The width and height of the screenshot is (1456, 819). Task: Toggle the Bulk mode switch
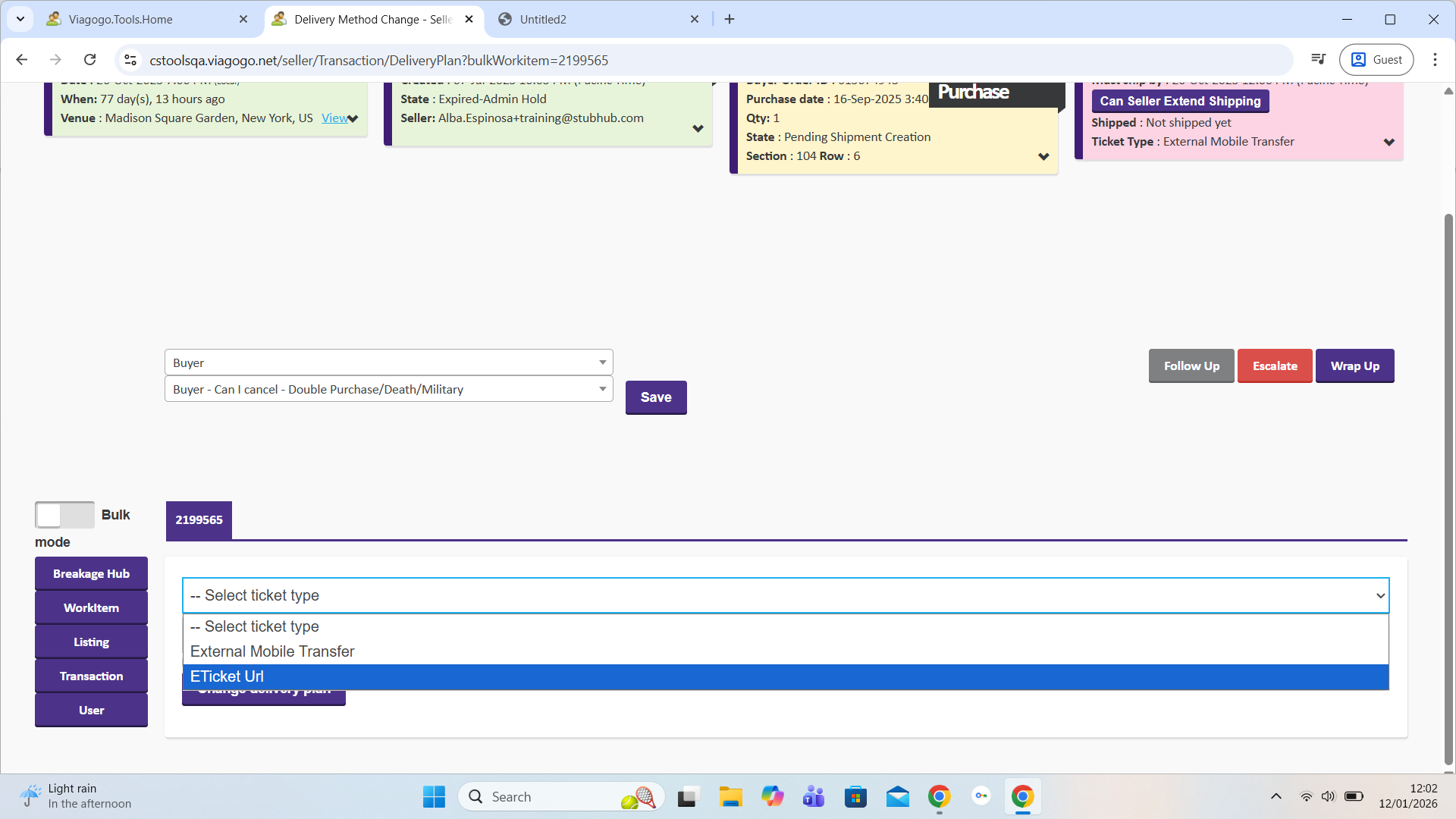[x=64, y=515]
